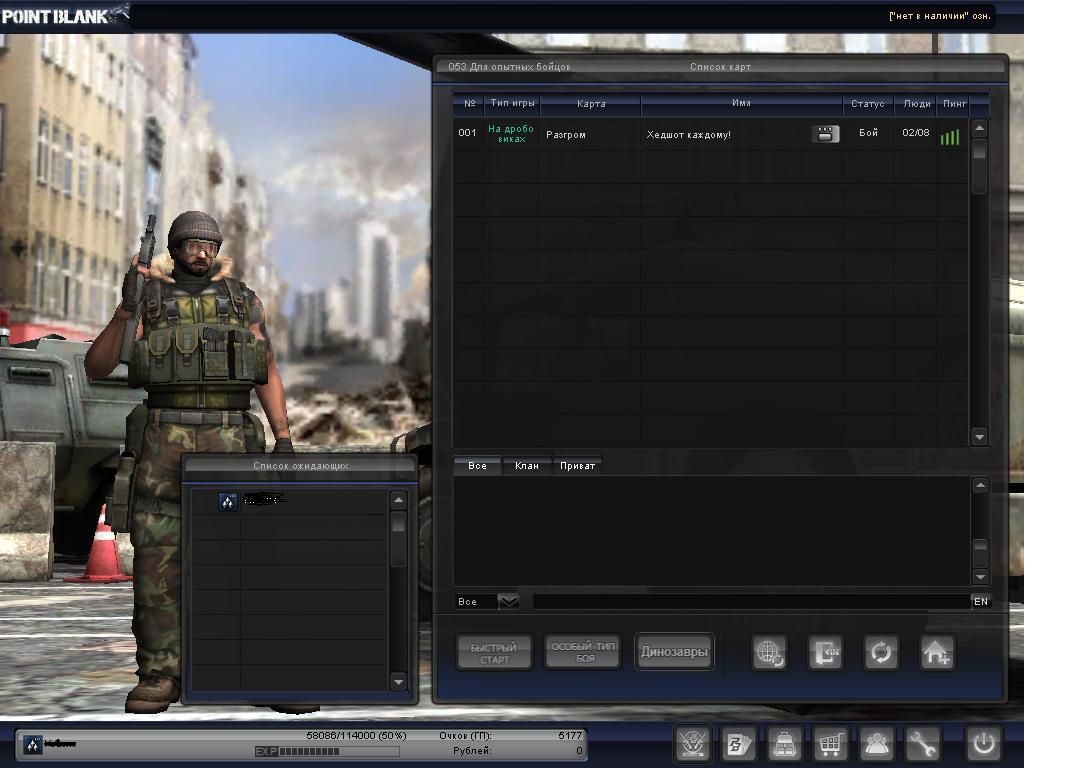1091x768 pixels.
Task: Click the Разгром map cell
Action: tap(566, 135)
